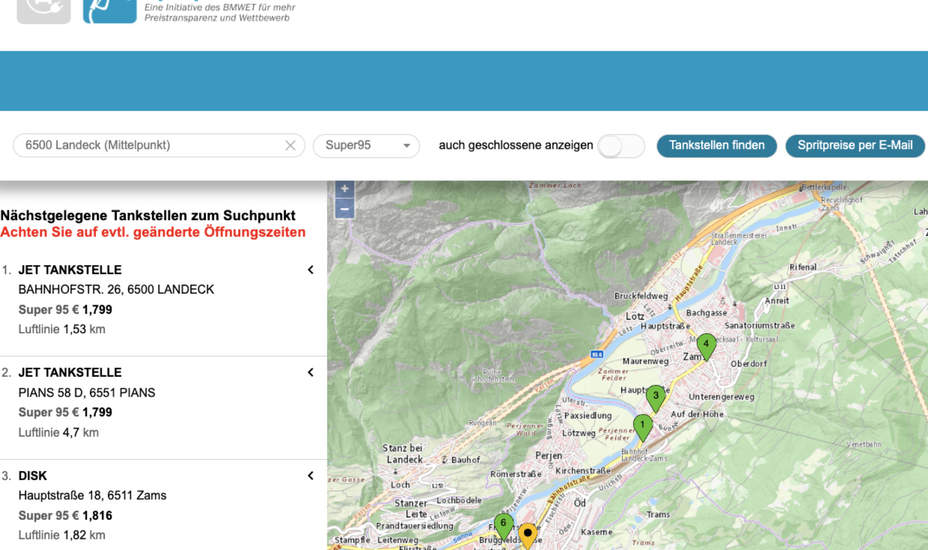Click the grey car logo icon

pyautogui.click(x=44, y=11)
